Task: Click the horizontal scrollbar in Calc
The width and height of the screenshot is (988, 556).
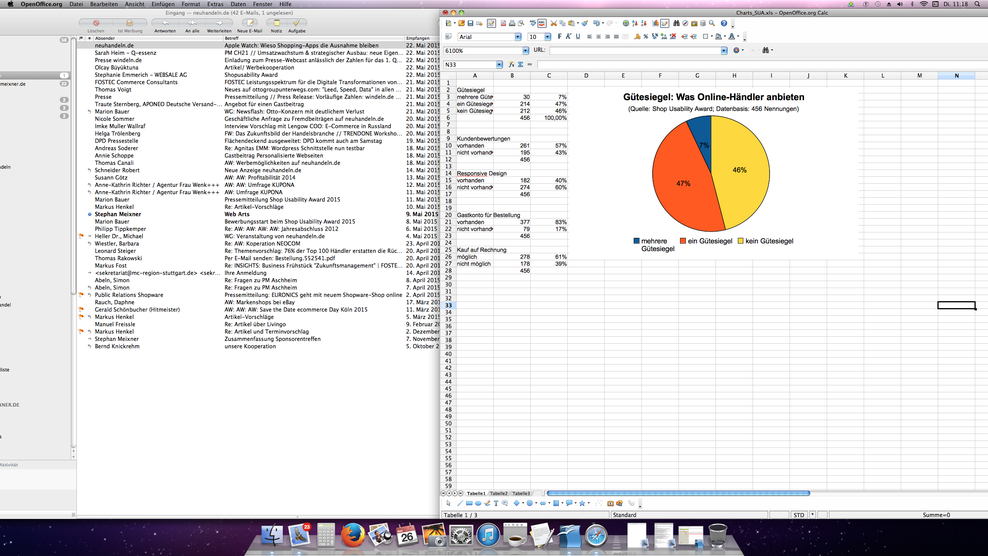Action: (x=678, y=493)
